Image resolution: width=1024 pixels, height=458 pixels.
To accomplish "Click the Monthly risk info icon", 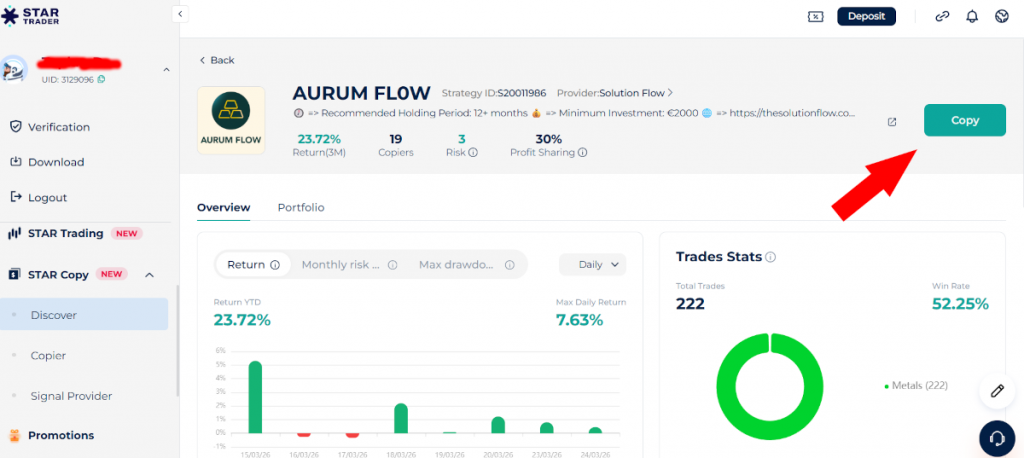I will click(392, 265).
